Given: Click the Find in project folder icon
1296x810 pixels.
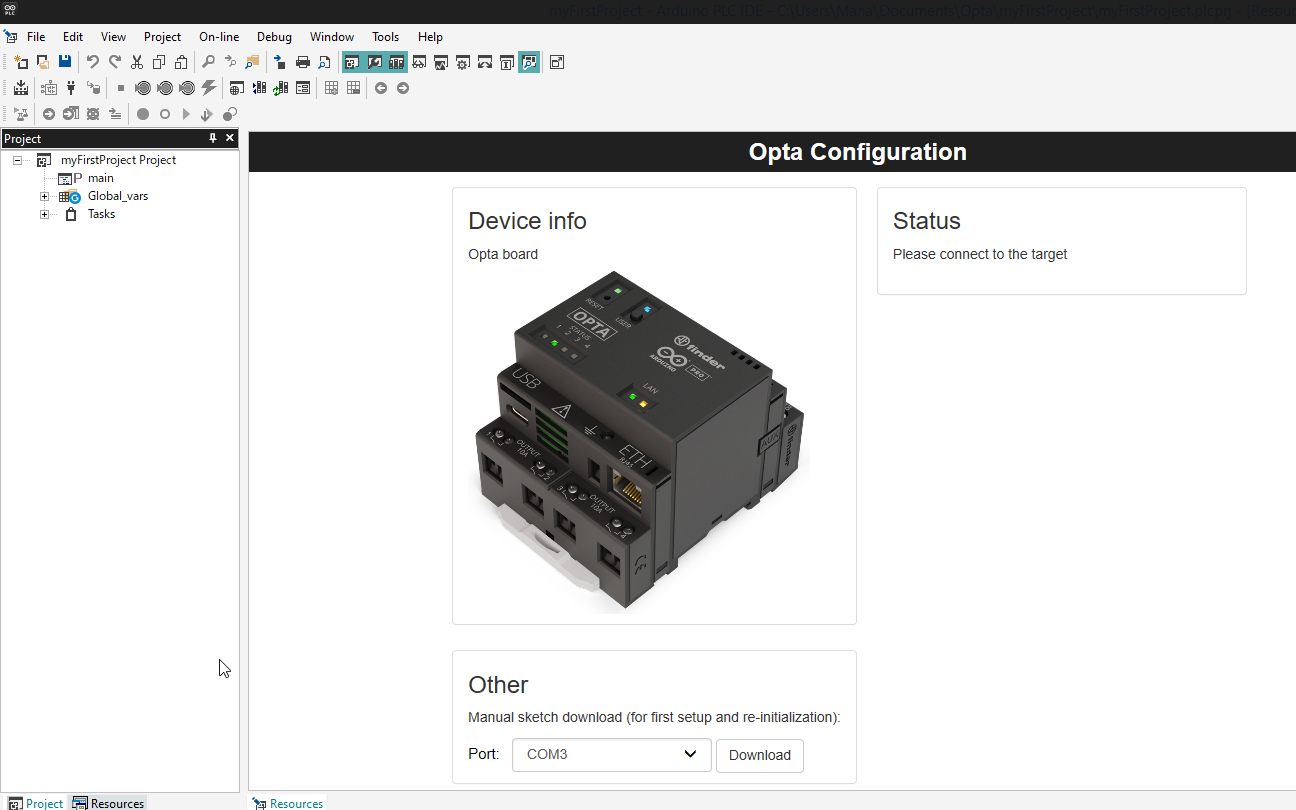Looking at the screenshot, I should [x=253, y=62].
